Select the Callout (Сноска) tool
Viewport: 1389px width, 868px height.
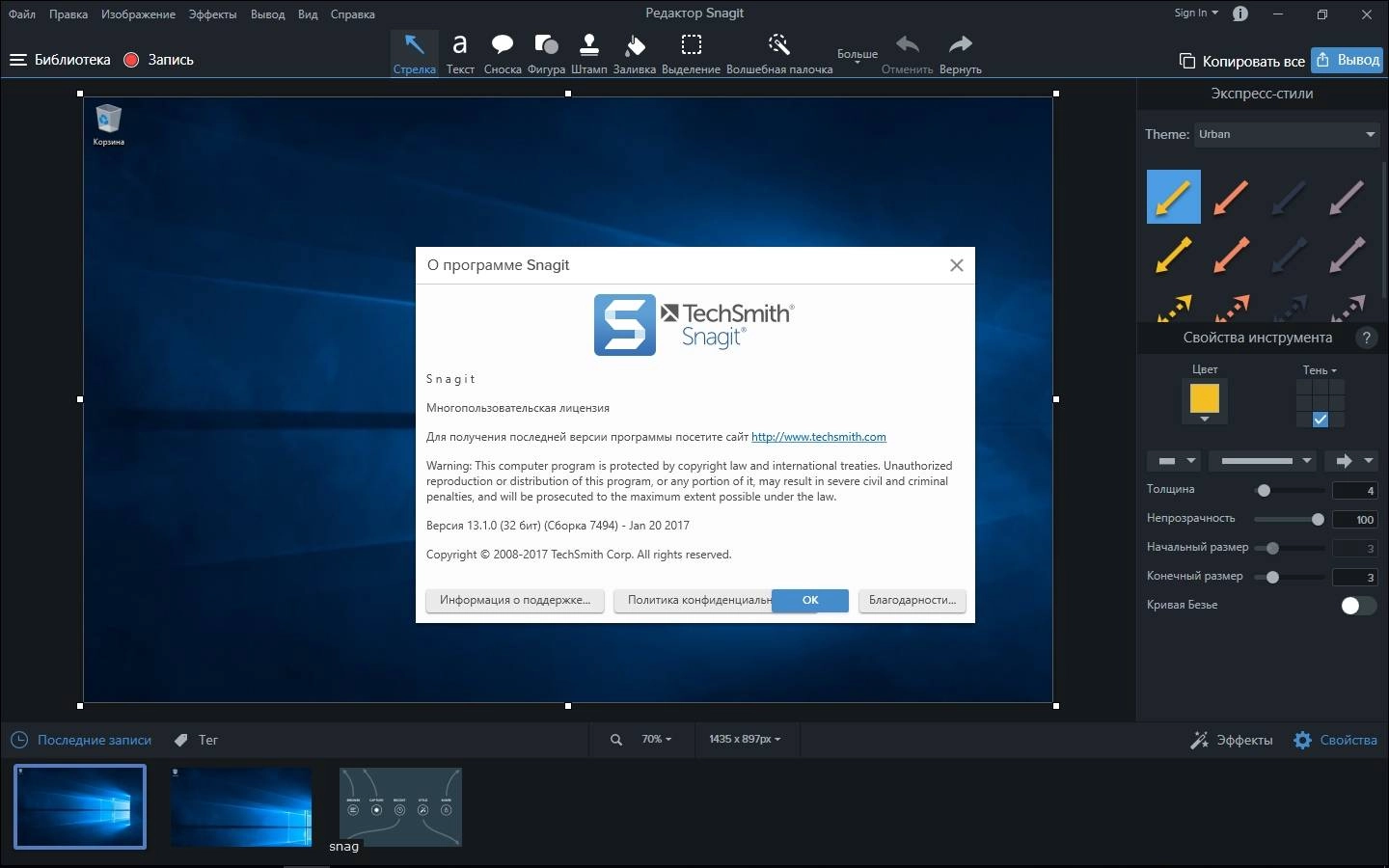click(x=503, y=53)
